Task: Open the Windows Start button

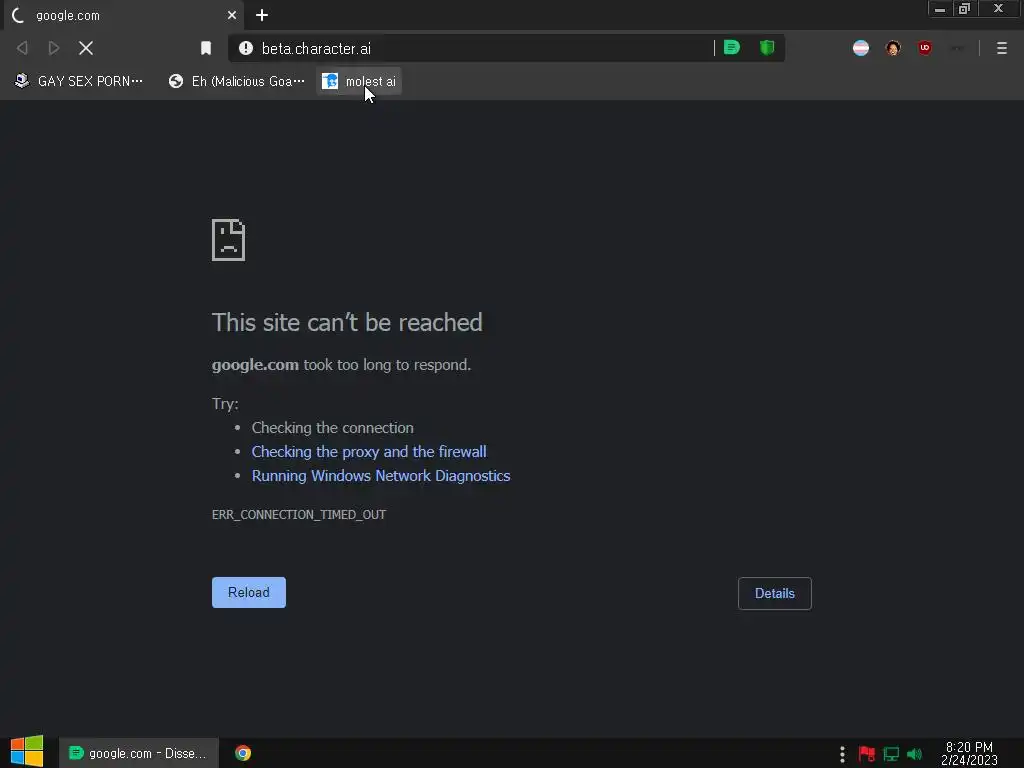Action: pyautogui.click(x=27, y=752)
